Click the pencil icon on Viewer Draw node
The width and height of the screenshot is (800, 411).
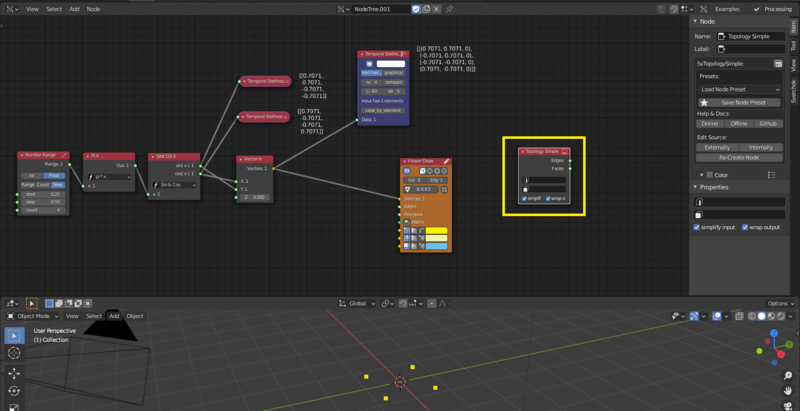coord(446,161)
